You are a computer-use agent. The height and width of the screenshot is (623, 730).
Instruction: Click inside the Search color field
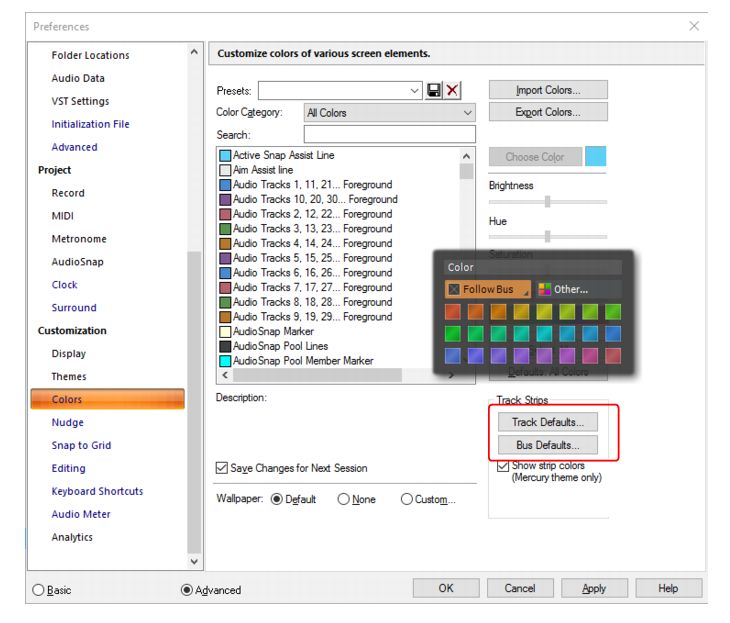tap(390, 134)
